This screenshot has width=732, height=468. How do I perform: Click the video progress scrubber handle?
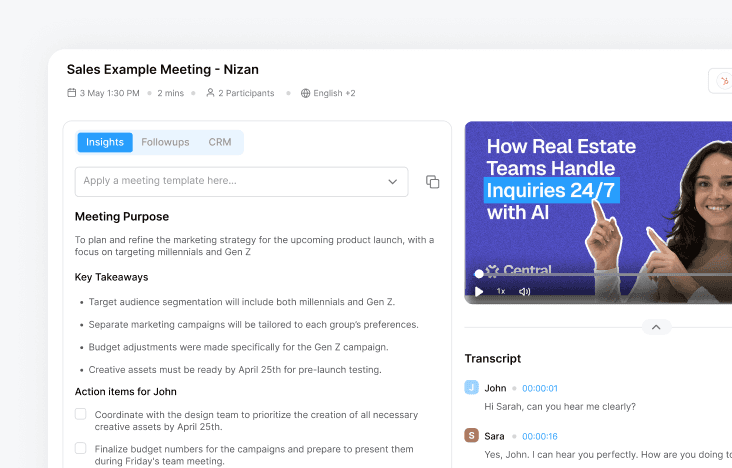479,274
